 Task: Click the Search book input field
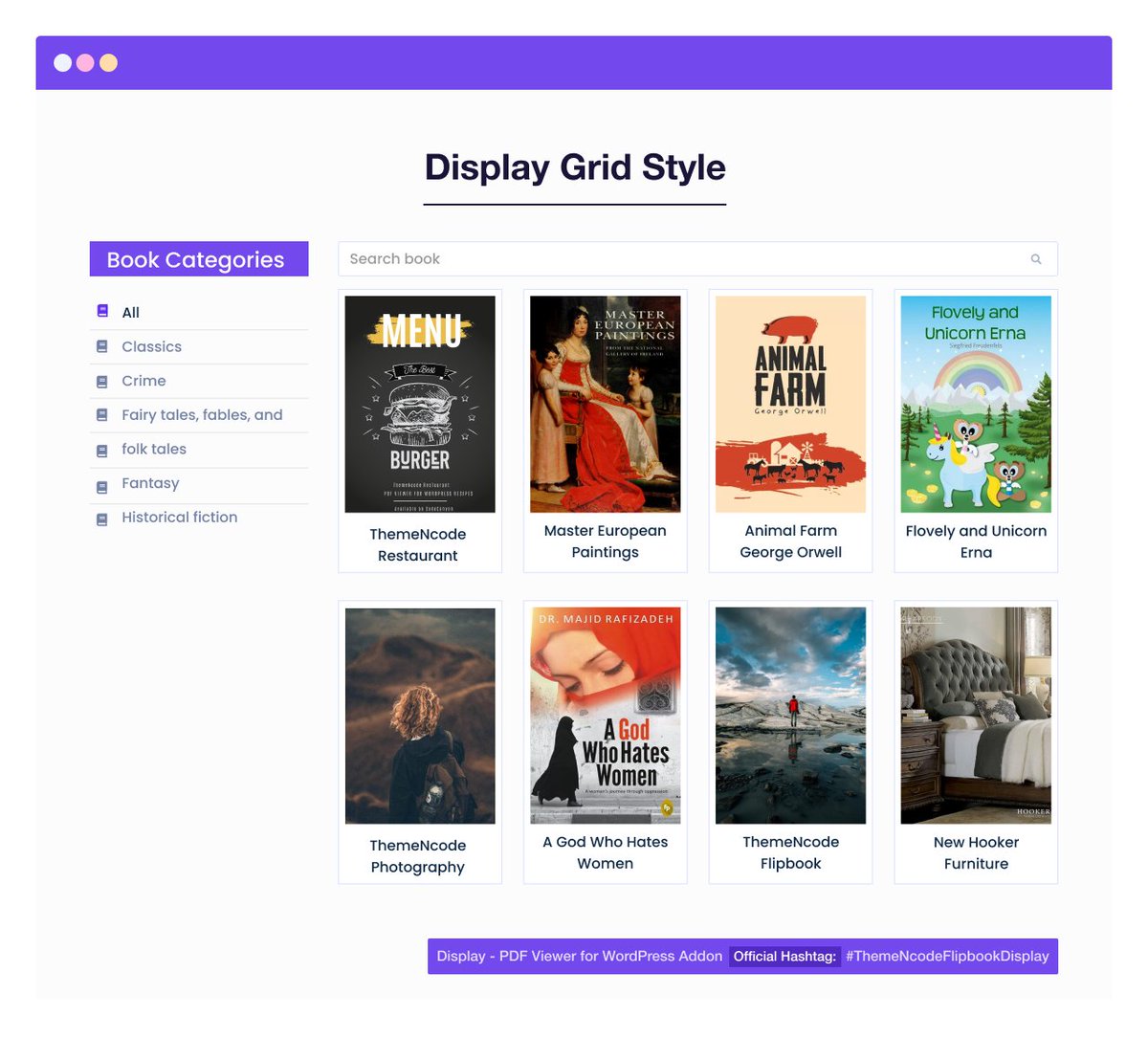click(697, 259)
